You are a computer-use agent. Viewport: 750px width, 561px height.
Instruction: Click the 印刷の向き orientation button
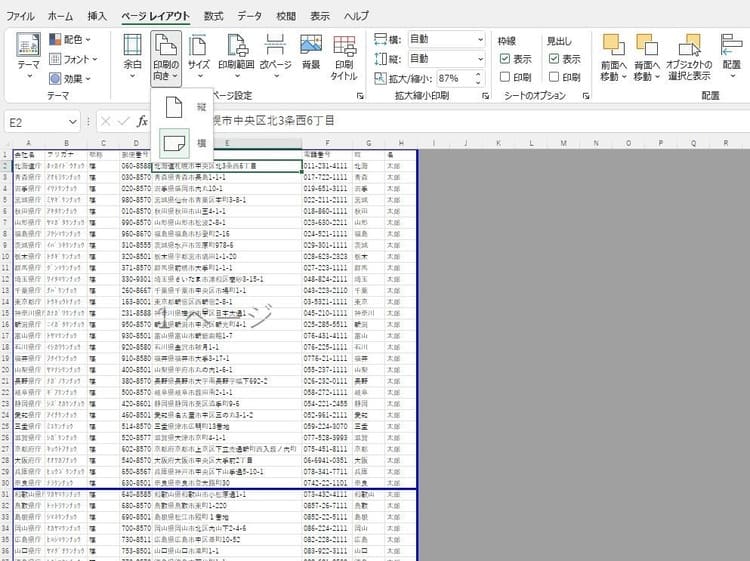(x=166, y=58)
